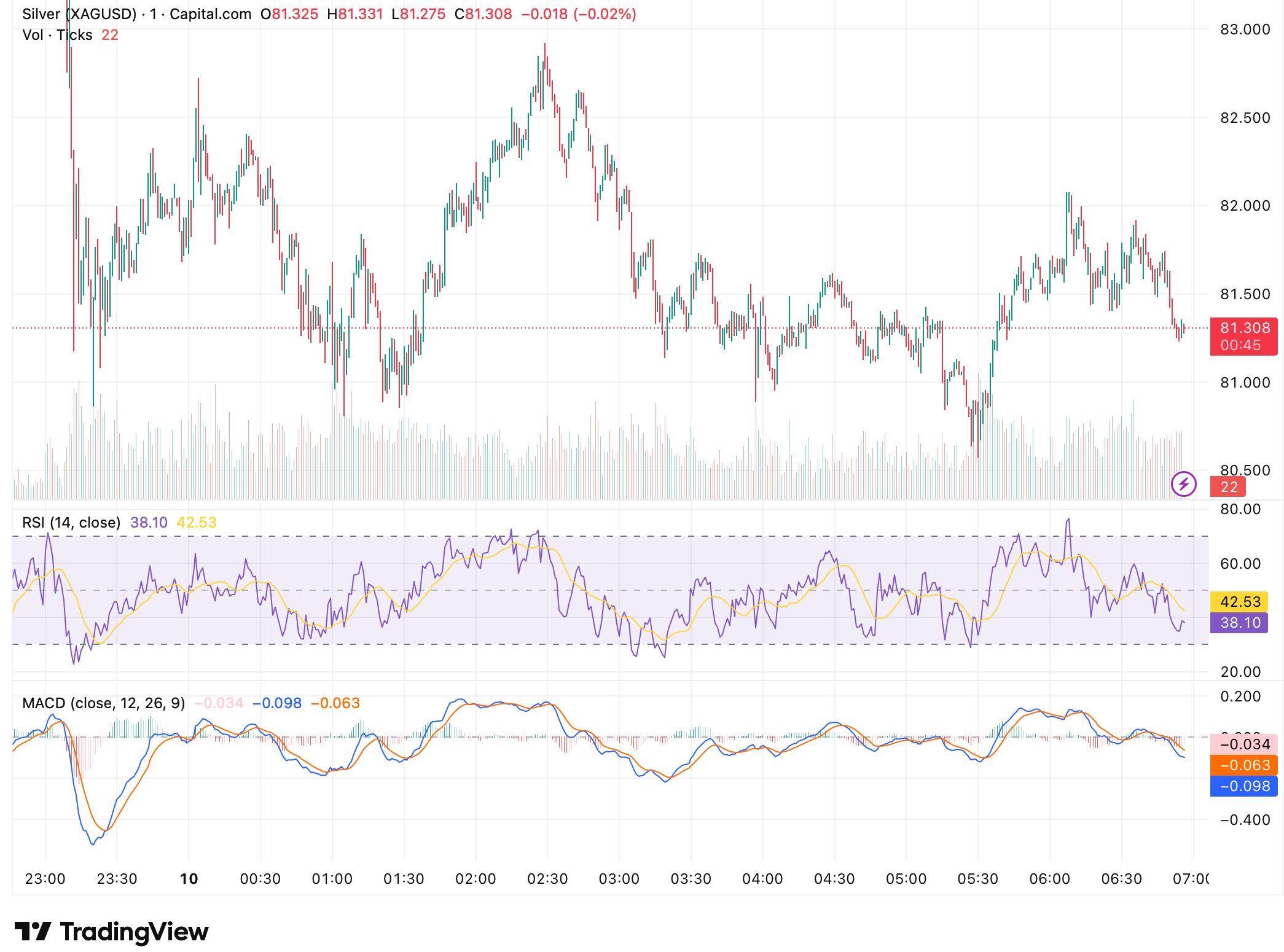Click the blue −0.098 MACD value badge
This screenshot has width=1284, height=952.
[1242, 787]
